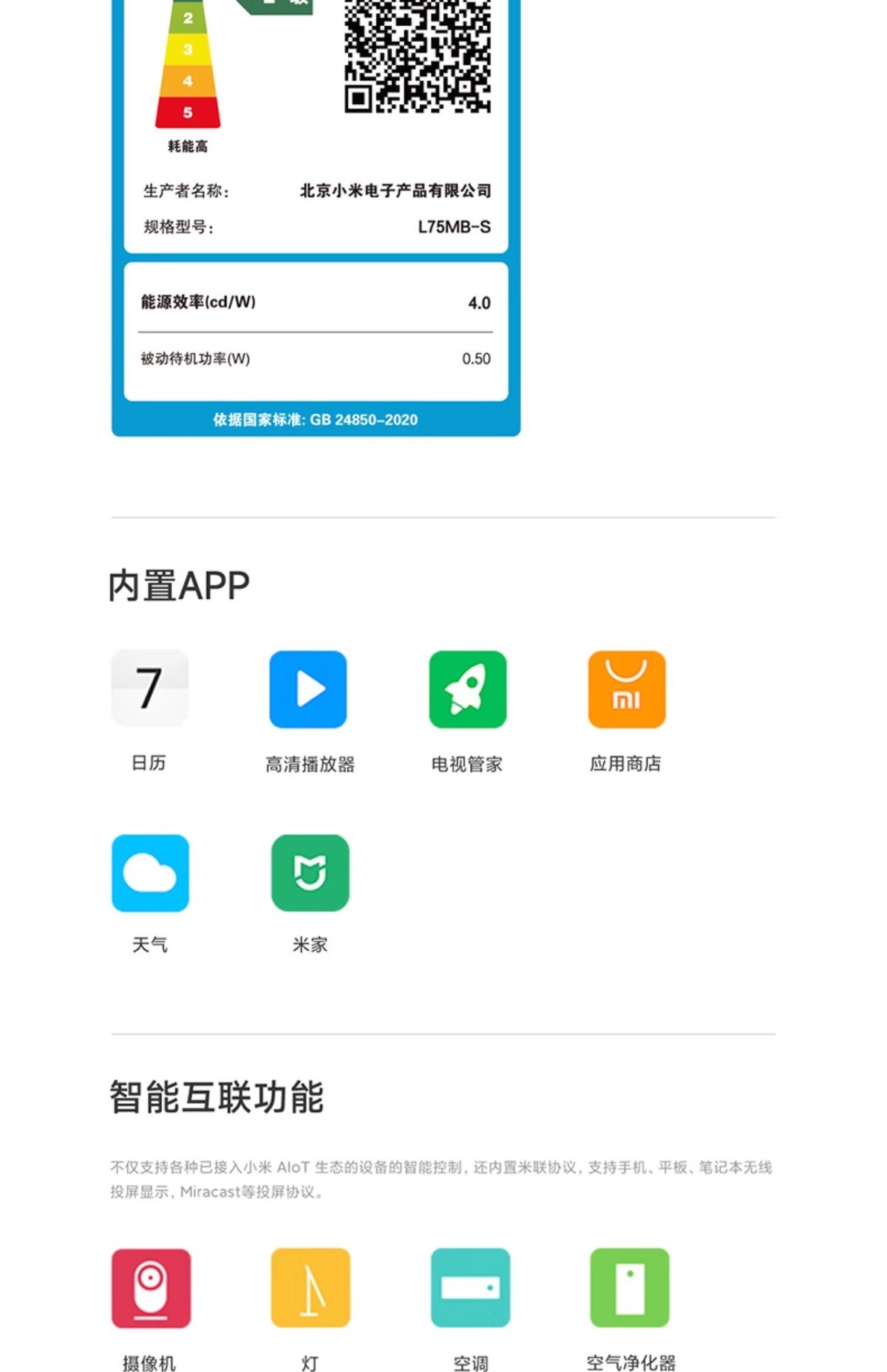Click the model number L75MB-S

(454, 227)
